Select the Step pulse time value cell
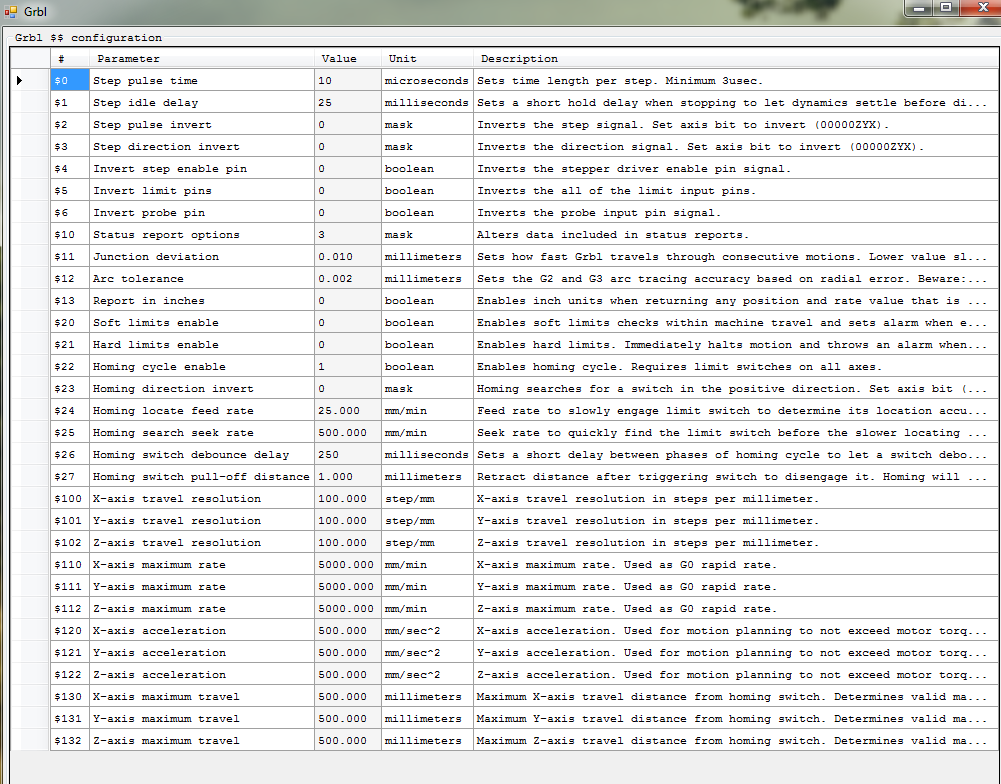Viewport: 1001px width, 784px height. pos(347,81)
